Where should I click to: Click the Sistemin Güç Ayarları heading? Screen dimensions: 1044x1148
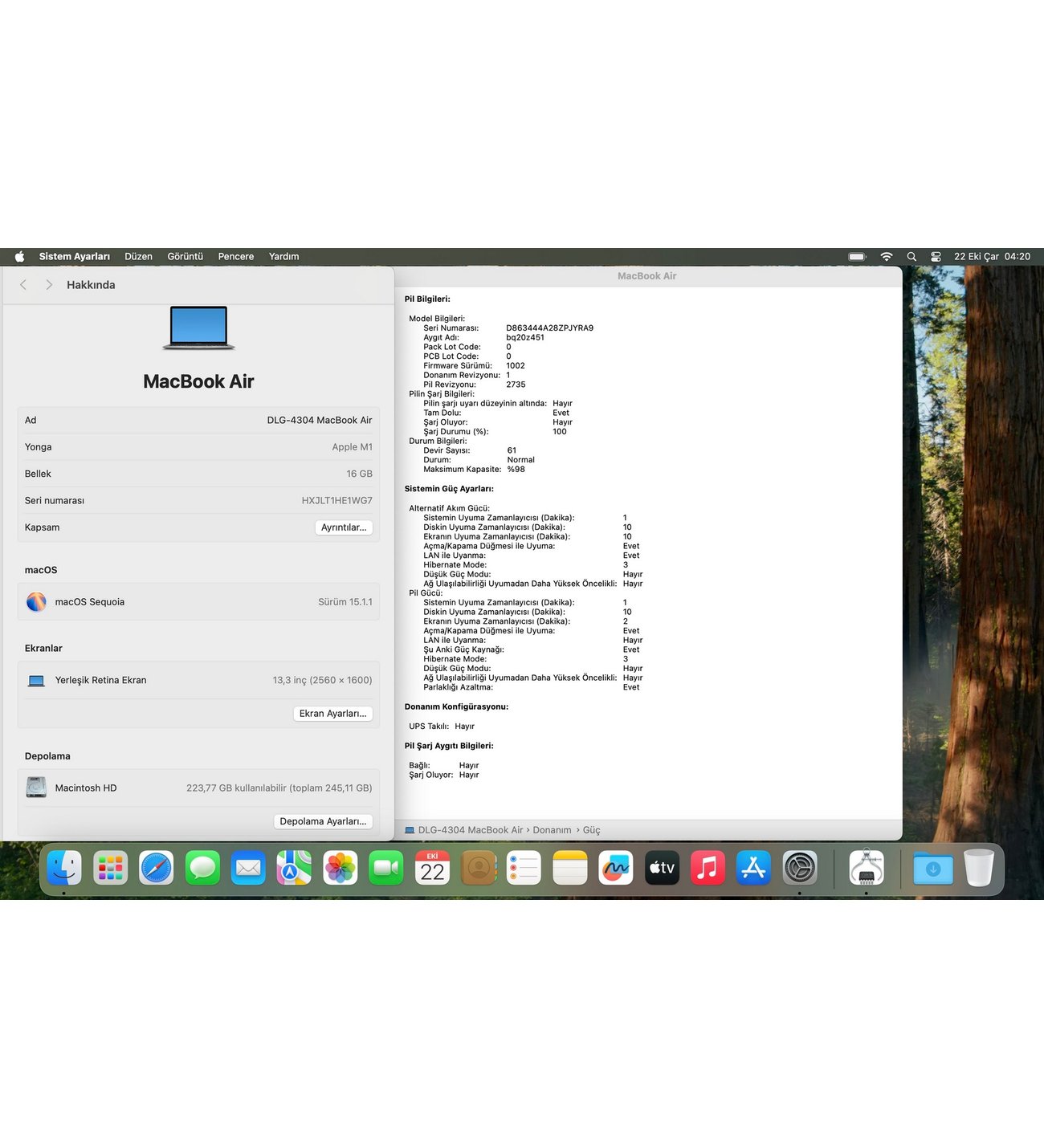pyautogui.click(x=449, y=489)
